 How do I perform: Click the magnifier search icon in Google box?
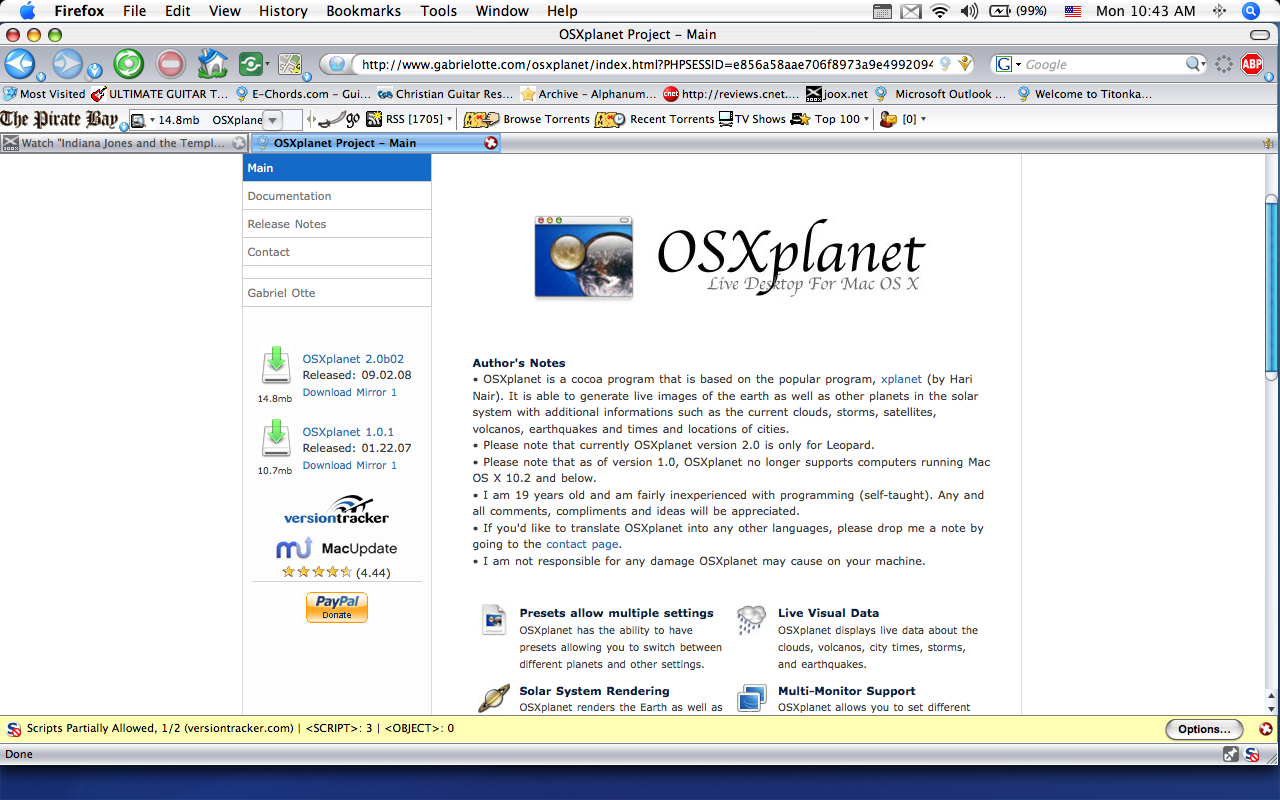(1194, 64)
